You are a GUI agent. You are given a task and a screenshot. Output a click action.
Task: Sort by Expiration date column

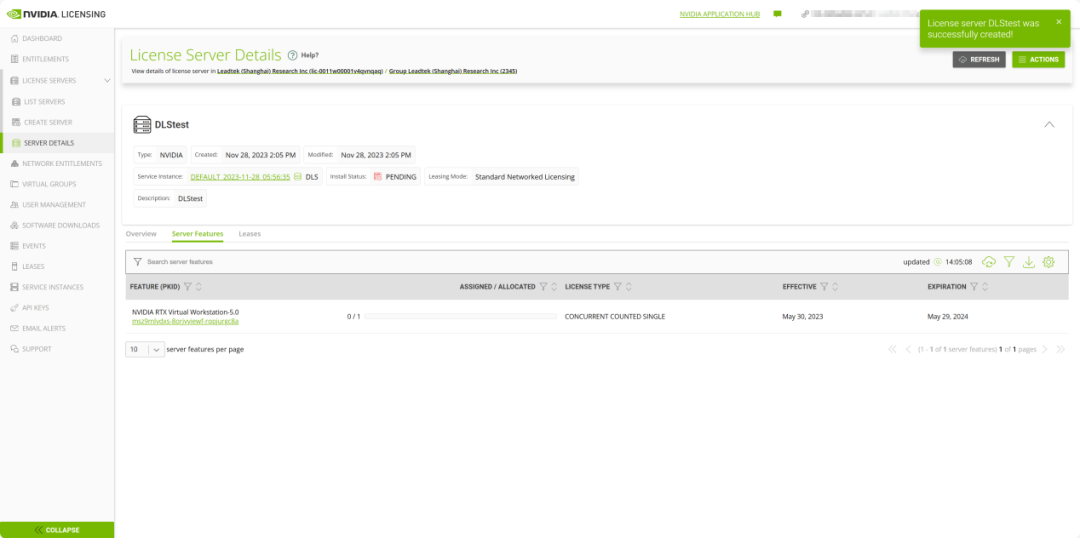[985, 287]
